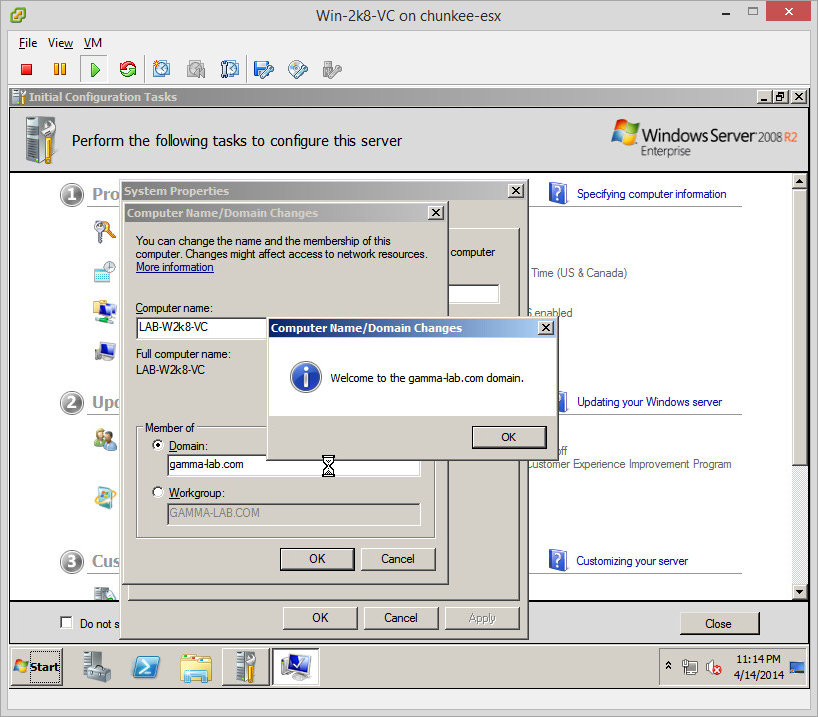Click the red Power Off VM button
The image size is (818, 717).
coord(27,69)
